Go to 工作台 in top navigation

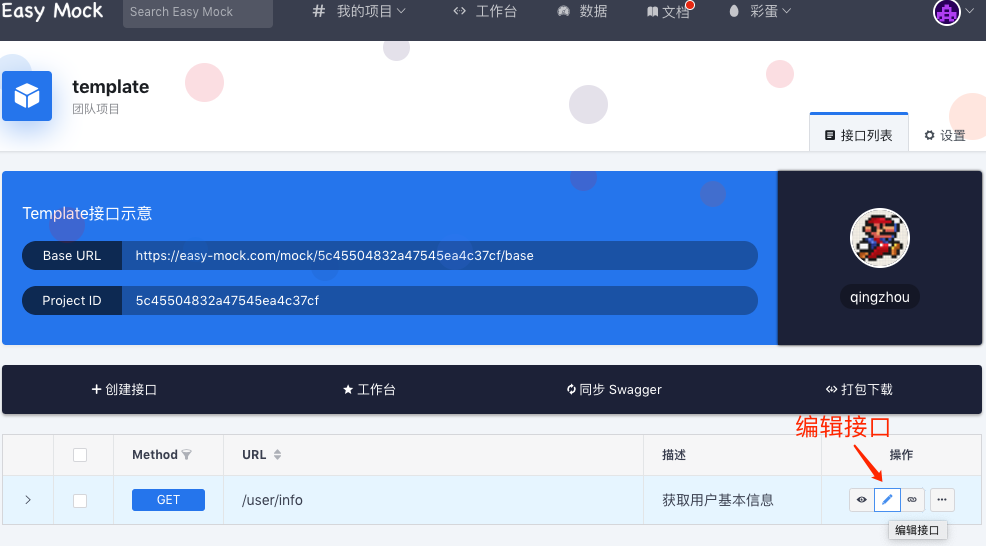point(485,11)
